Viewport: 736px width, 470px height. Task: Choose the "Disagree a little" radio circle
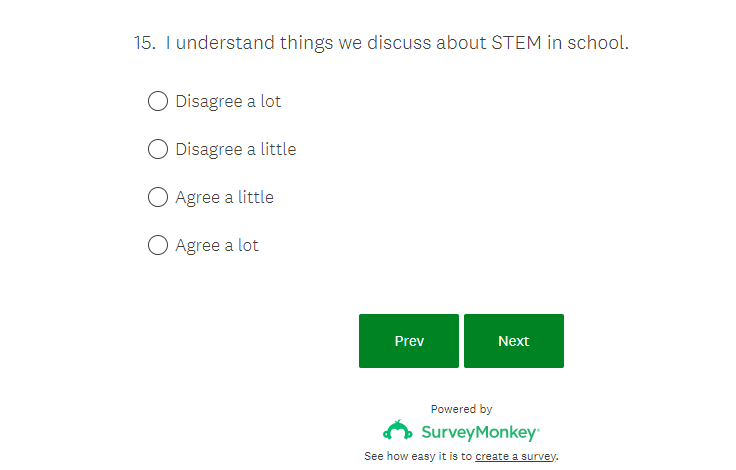pos(158,149)
